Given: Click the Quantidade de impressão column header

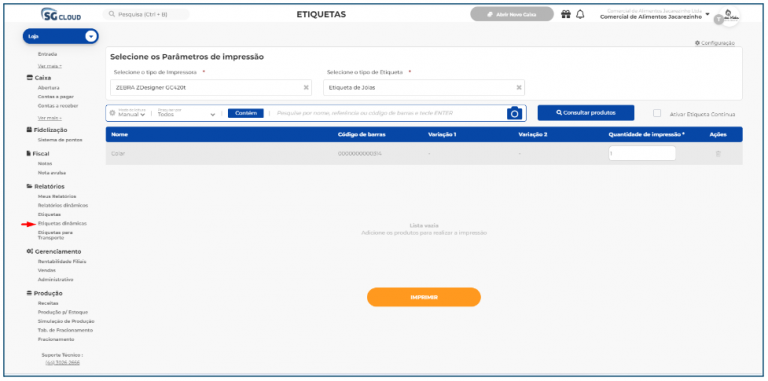Looking at the screenshot, I should 647,135.
